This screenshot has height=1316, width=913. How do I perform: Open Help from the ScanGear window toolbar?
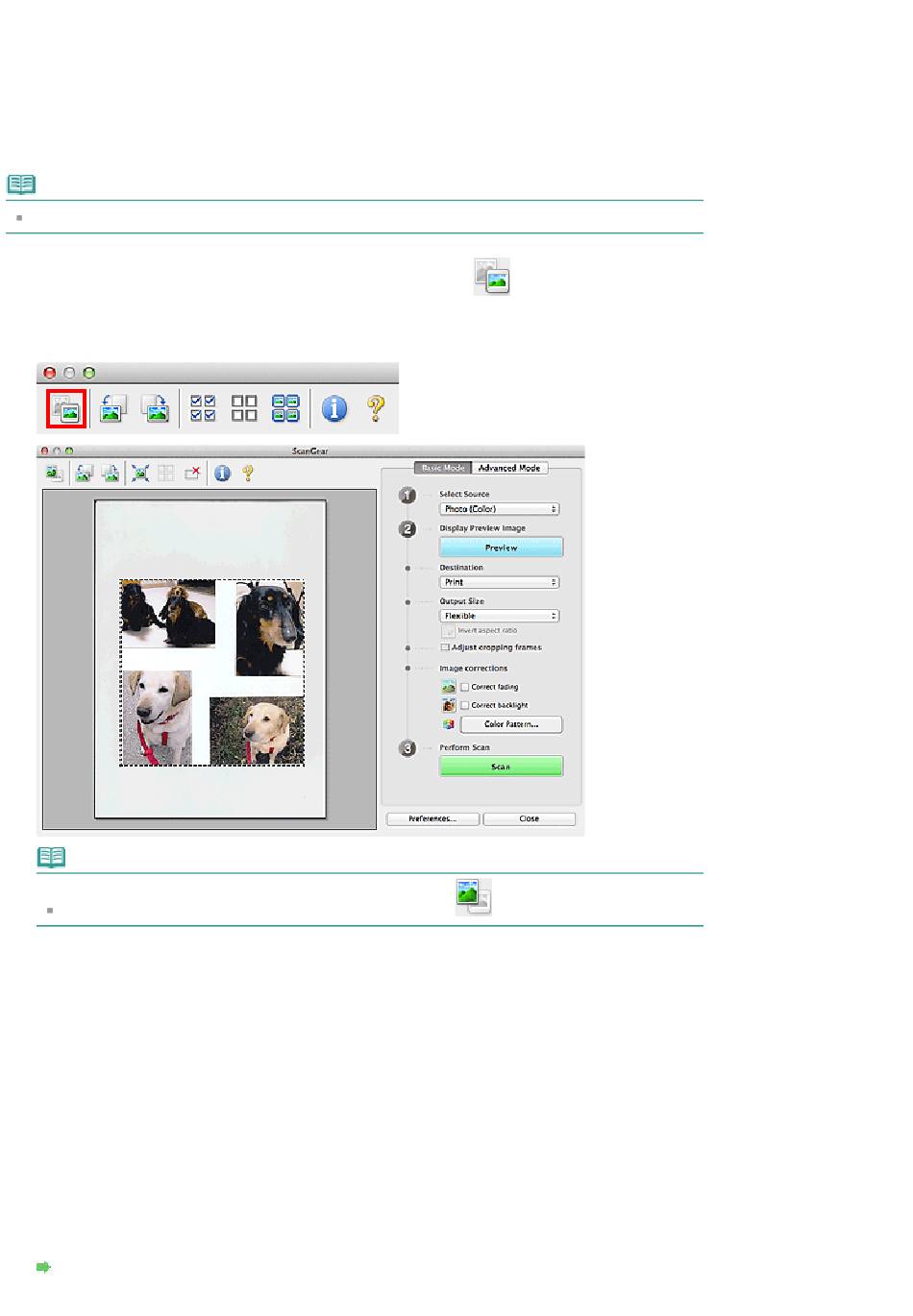pyautogui.click(x=248, y=473)
